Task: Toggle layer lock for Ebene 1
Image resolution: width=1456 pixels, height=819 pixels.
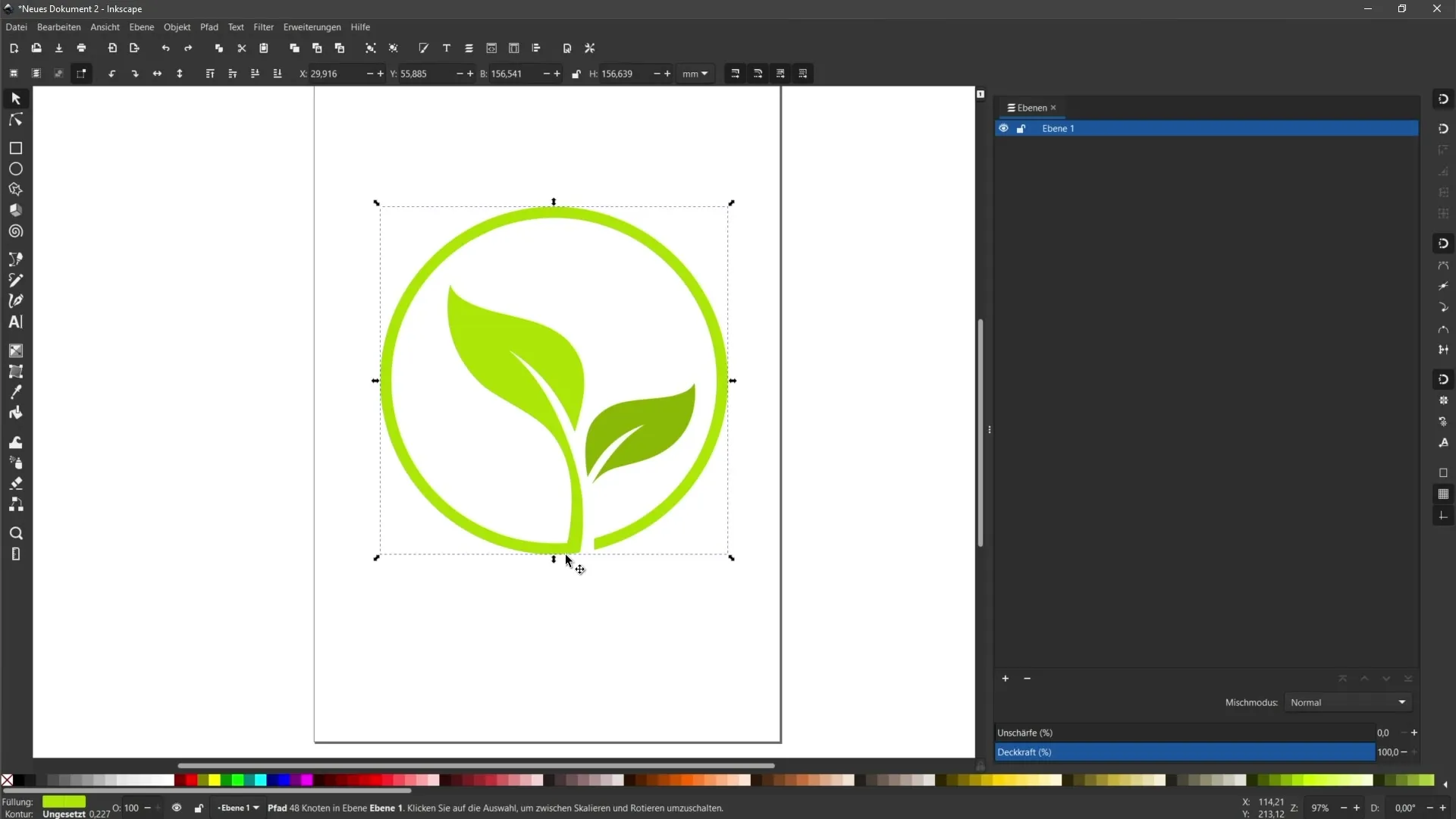Action: click(x=1021, y=128)
